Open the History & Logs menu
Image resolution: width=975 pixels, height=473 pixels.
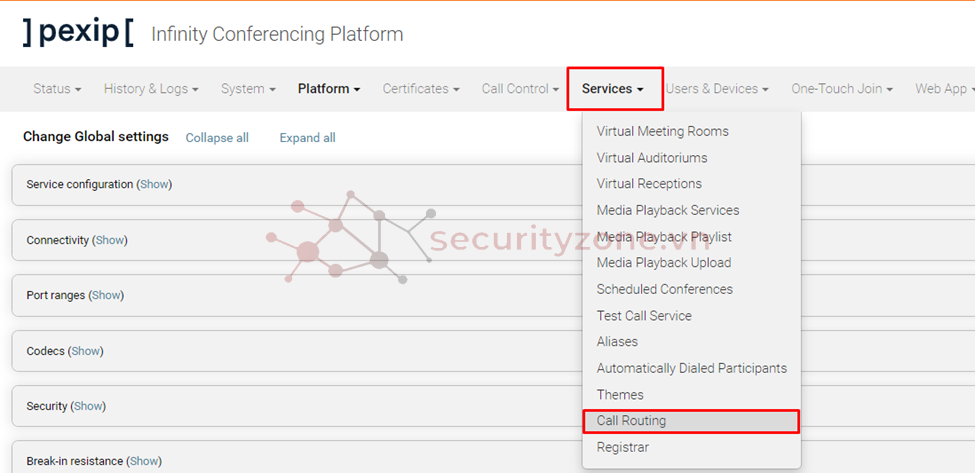(151, 89)
